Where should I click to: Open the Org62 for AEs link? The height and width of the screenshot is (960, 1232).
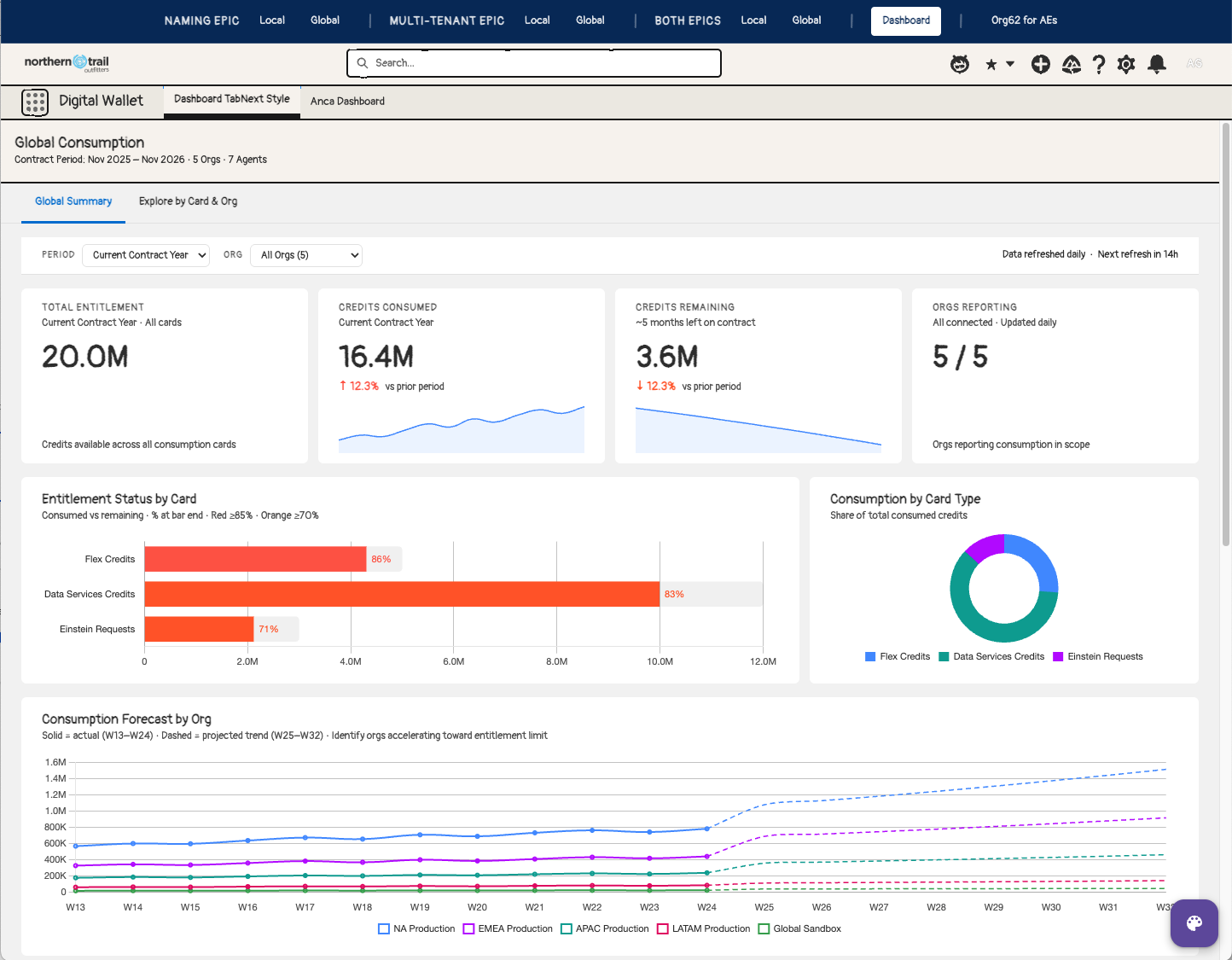click(x=1024, y=20)
